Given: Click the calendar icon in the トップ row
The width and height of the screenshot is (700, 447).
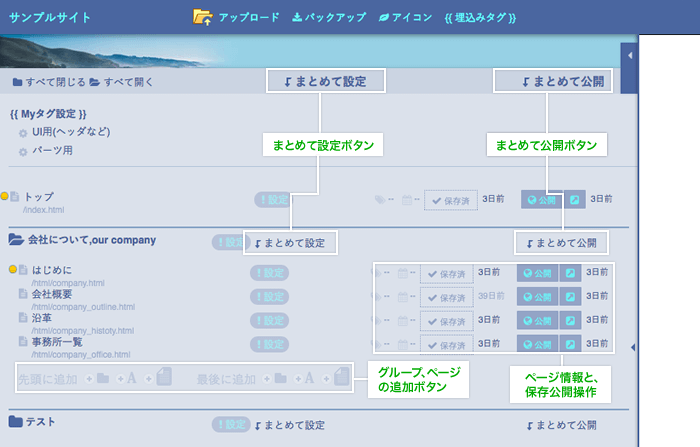Looking at the screenshot, I should (406, 200).
